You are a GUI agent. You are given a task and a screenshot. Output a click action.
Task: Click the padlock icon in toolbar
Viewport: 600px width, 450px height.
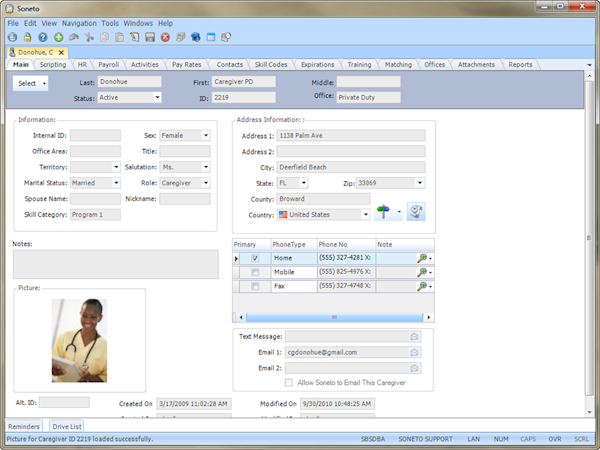click(x=28, y=37)
